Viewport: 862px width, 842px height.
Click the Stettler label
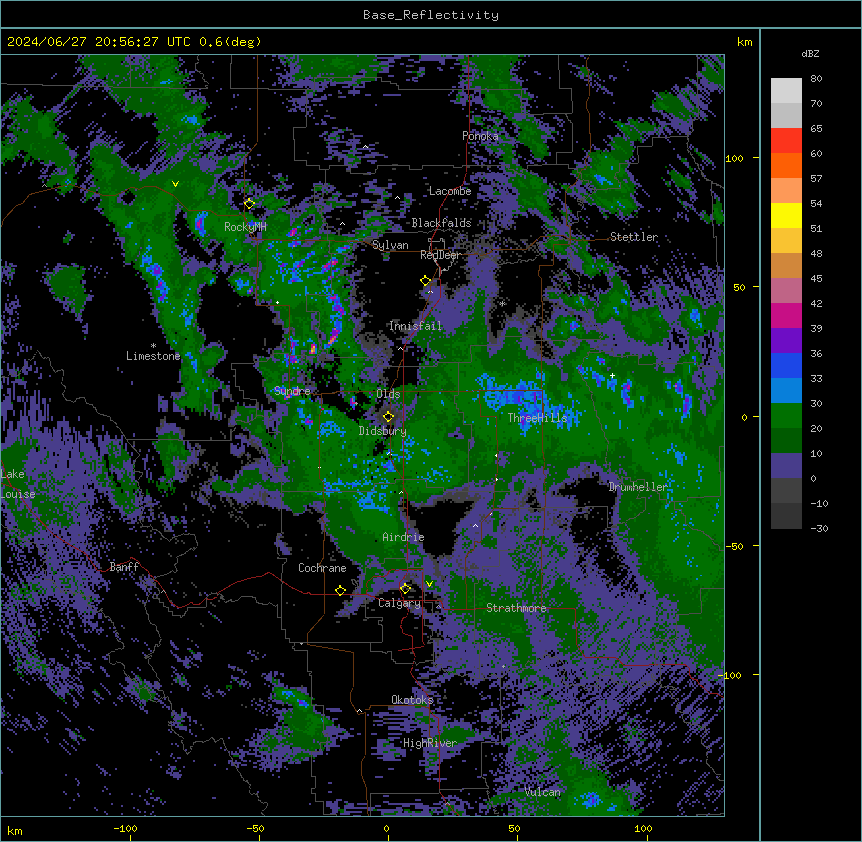coord(634,237)
